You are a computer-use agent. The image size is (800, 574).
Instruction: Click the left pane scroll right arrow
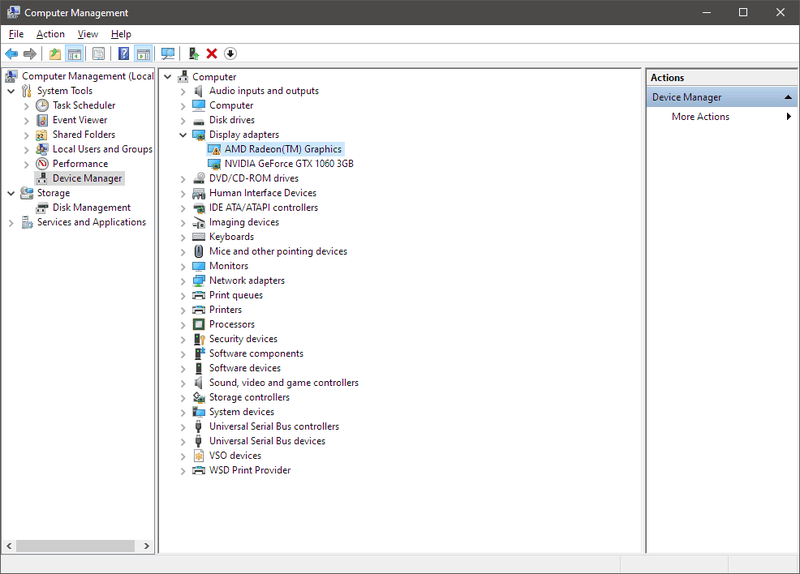tap(146, 546)
